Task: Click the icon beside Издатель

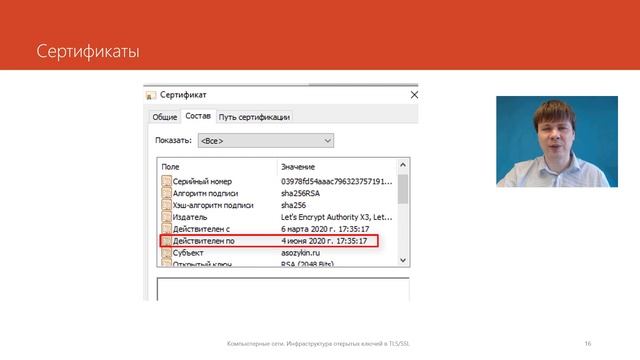Action: click(x=166, y=217)
